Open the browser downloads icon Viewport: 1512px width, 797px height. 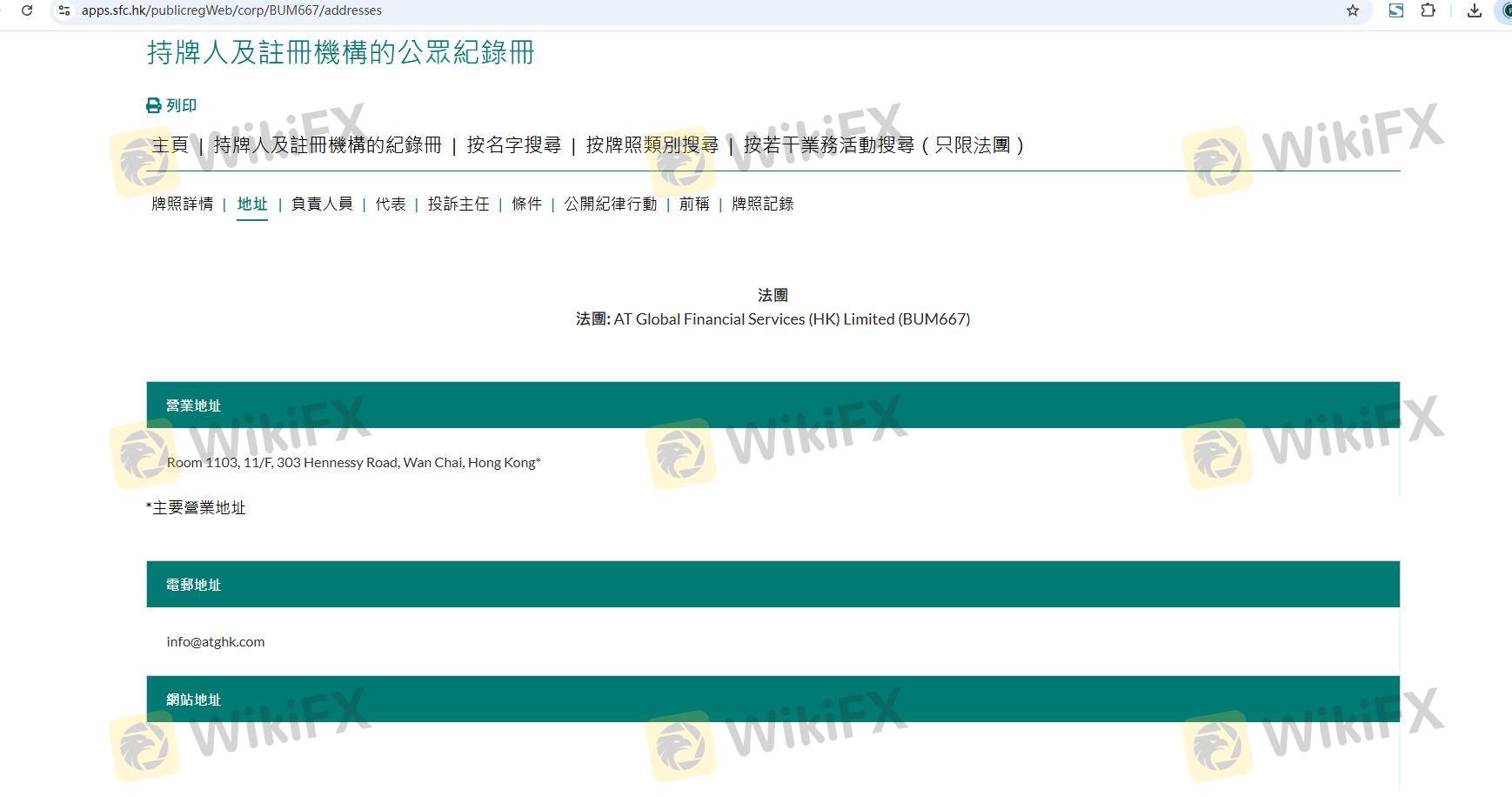pos(1474,10)
